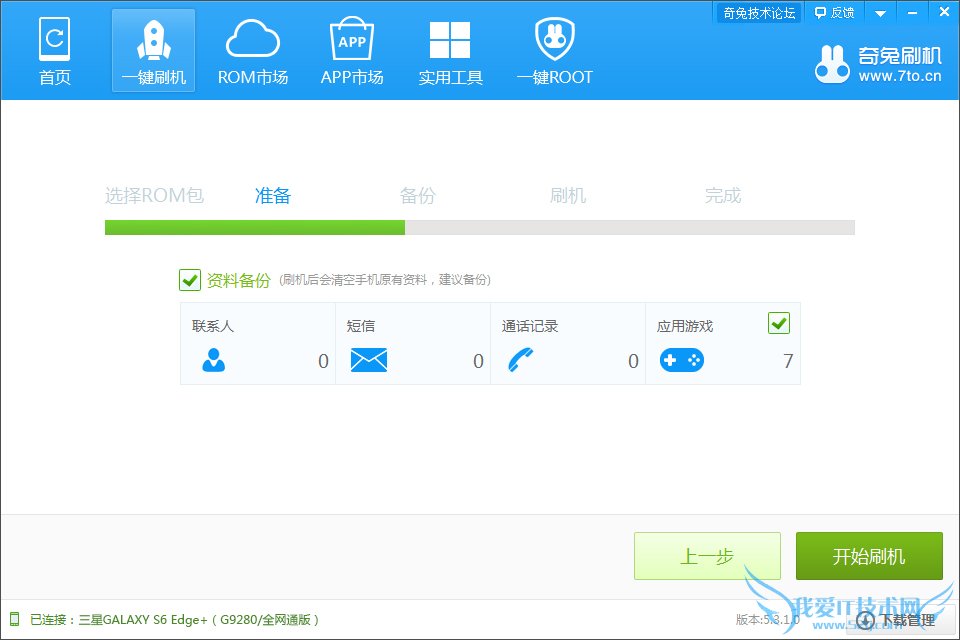Uncheck the 应用游戏 backup checkbox
Image resolution: width=960 pixels, height=640 pixels.
(x=779, y=323)
